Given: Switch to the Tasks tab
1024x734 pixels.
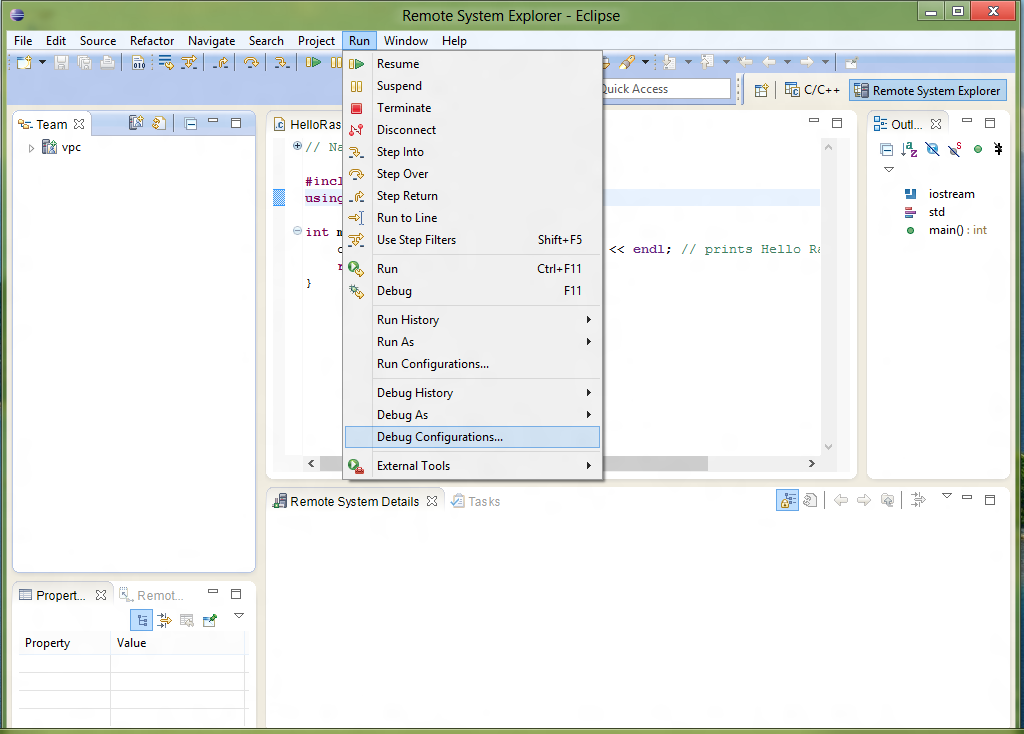Looking at the screenshot, I should [x=476, y=502].
